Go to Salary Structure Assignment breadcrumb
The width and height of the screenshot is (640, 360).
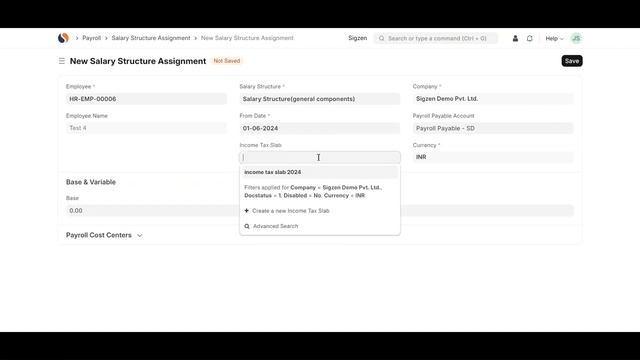[151, 38]
